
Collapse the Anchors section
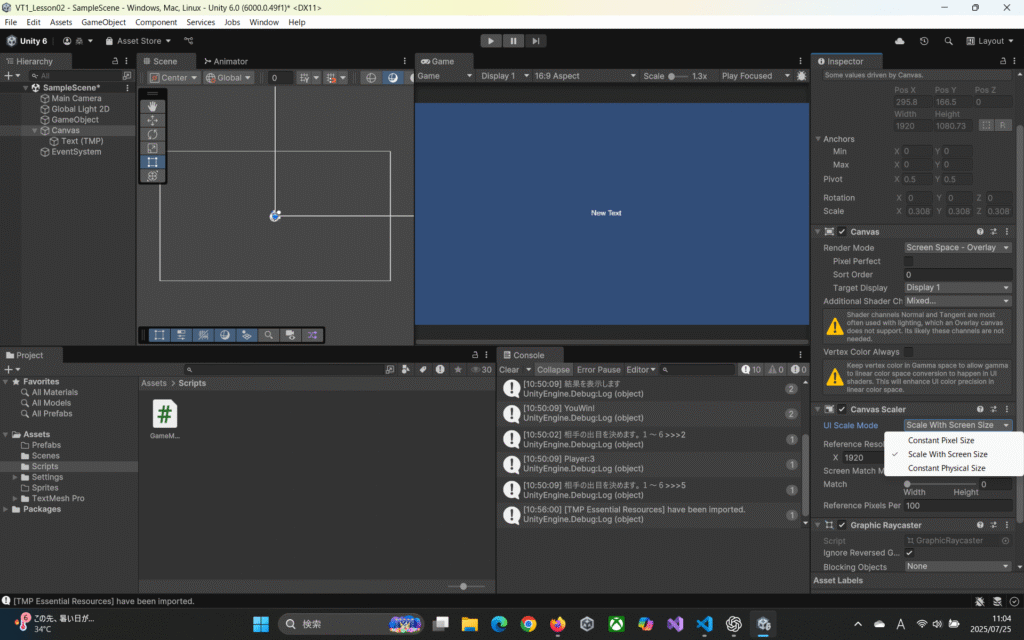coord(818,139)
